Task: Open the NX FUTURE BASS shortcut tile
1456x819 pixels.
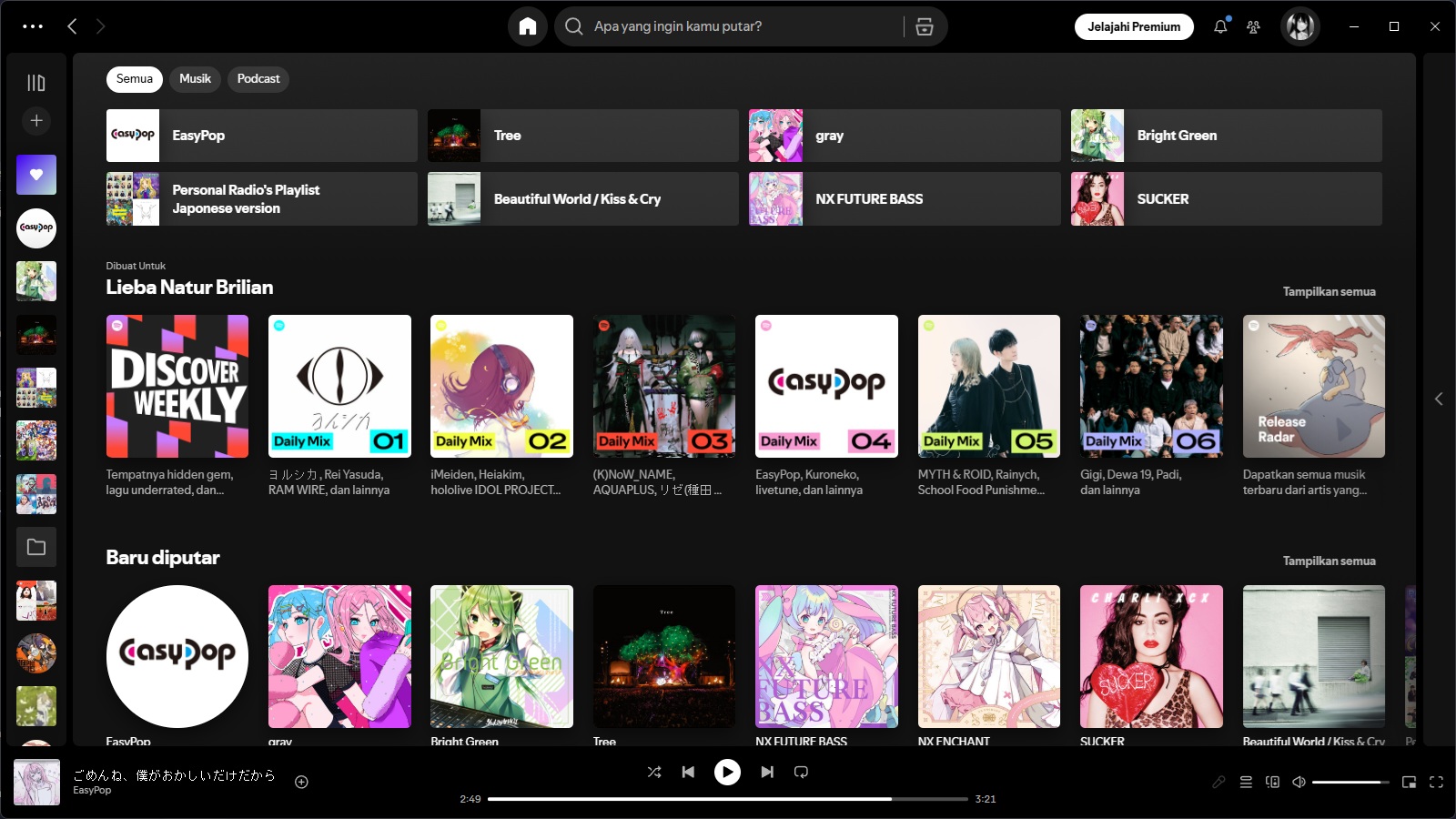Action: [x=905, y=198]
